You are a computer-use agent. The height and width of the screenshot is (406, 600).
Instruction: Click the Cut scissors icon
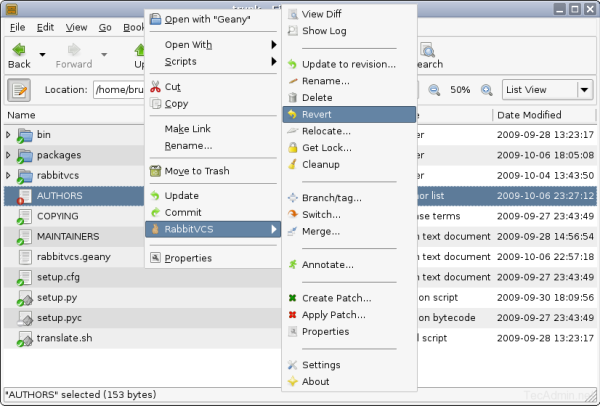tap(155, 87)
